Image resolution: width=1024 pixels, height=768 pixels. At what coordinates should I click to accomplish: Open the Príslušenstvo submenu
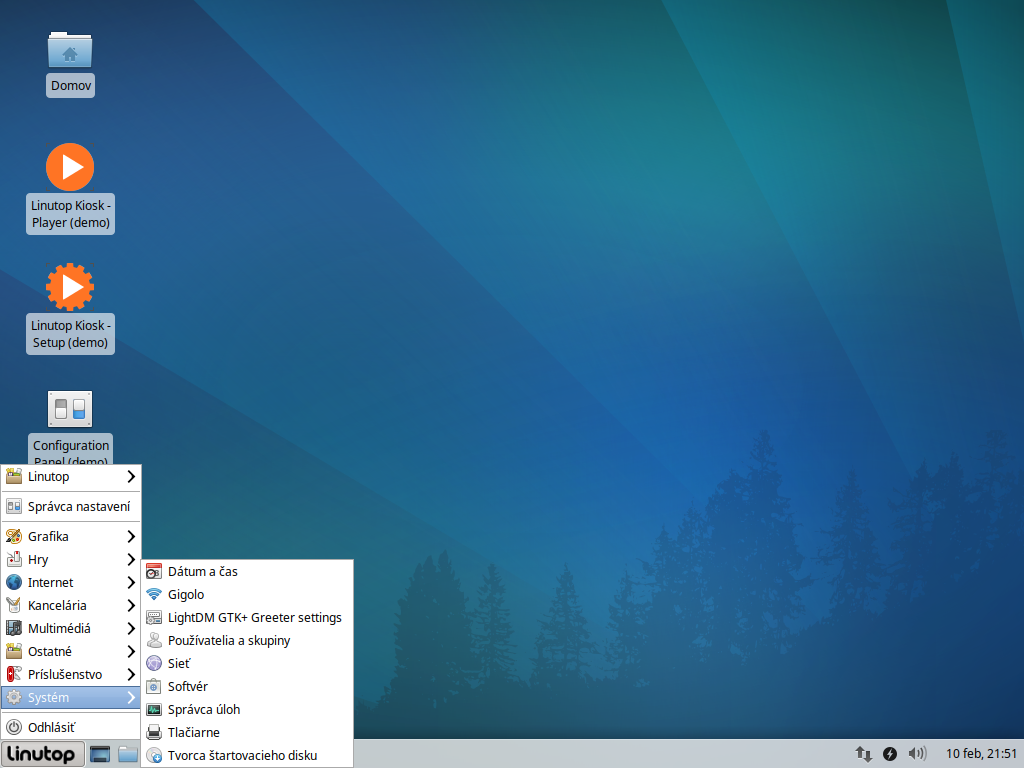coord(71,675)
